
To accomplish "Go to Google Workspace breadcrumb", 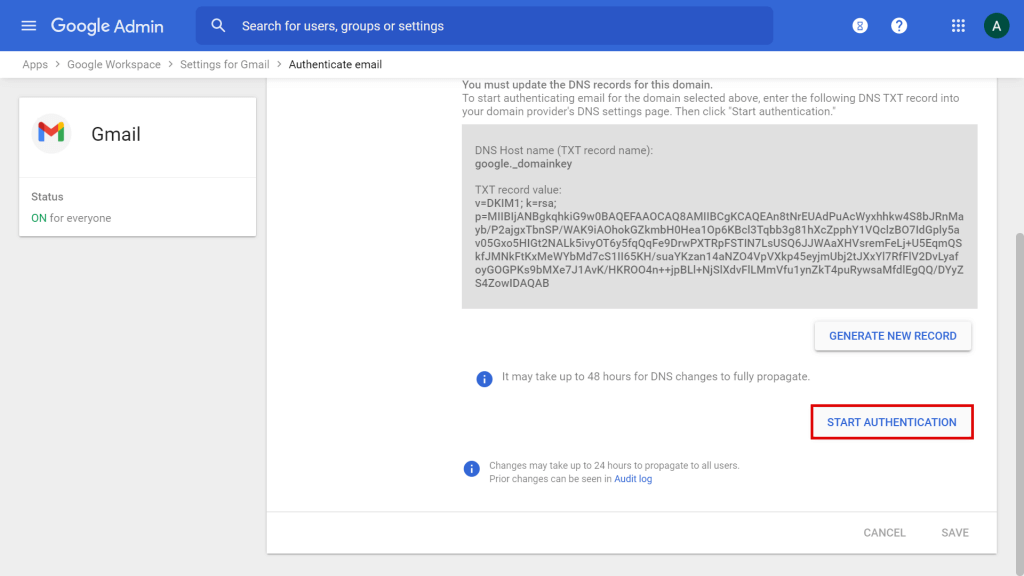I will [x=114, y=65].
